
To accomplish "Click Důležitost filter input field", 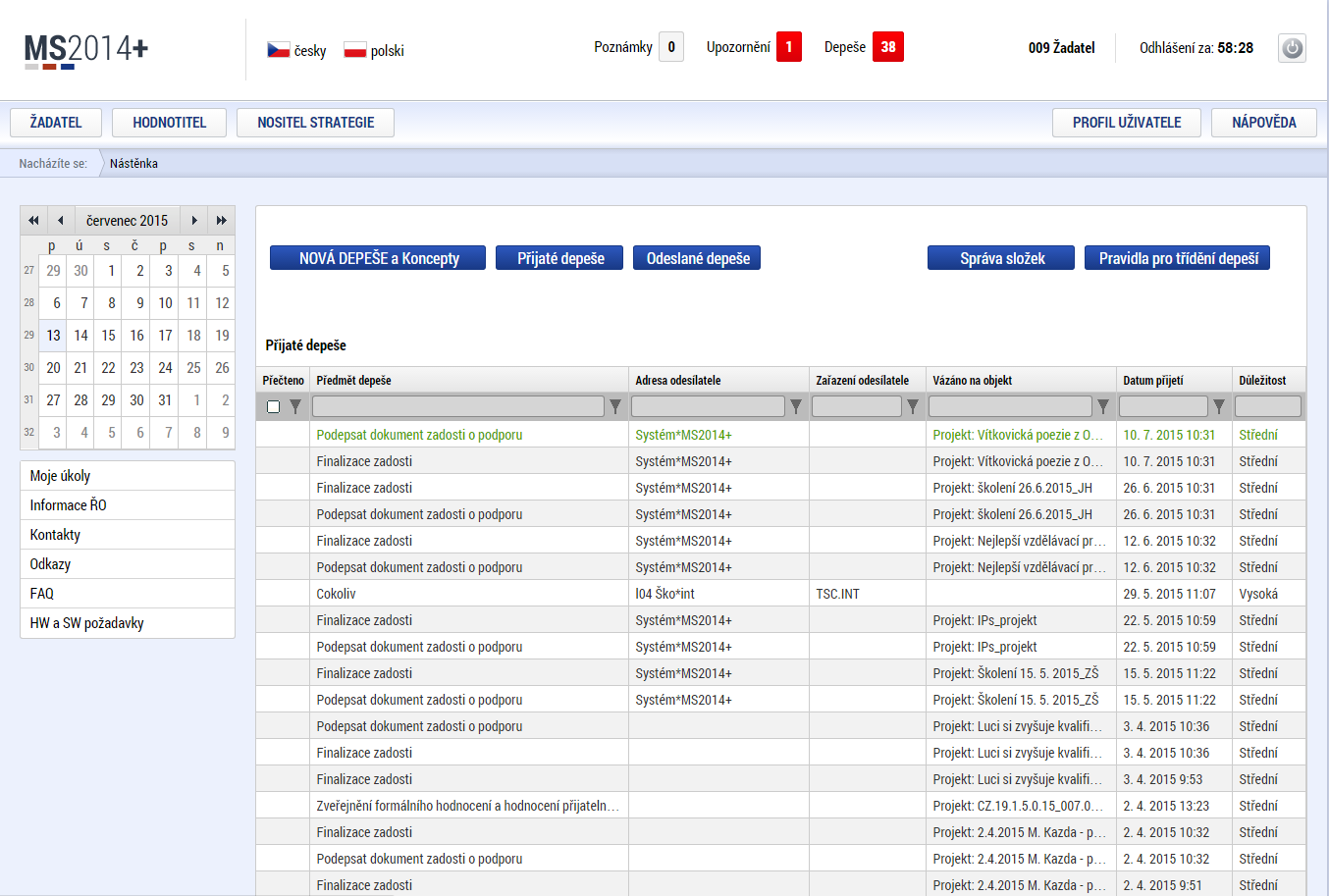I will tap(1268, 406).
